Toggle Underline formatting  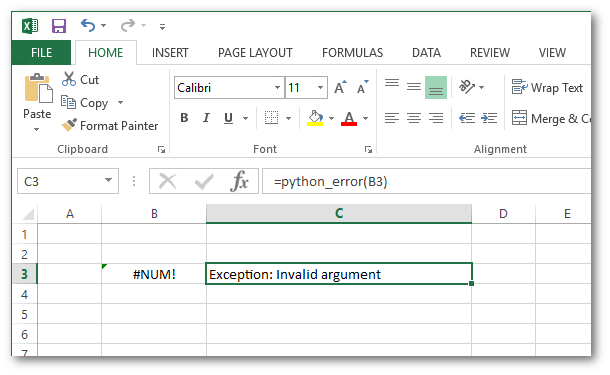[228, 118]
